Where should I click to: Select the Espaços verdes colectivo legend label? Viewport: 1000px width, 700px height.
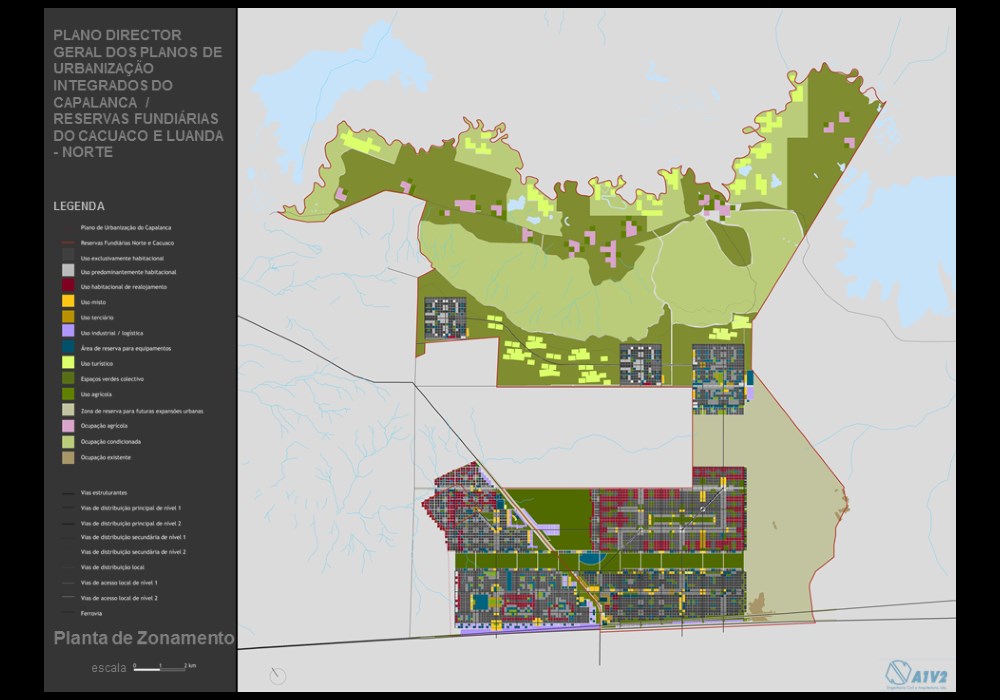click(112, 379)
